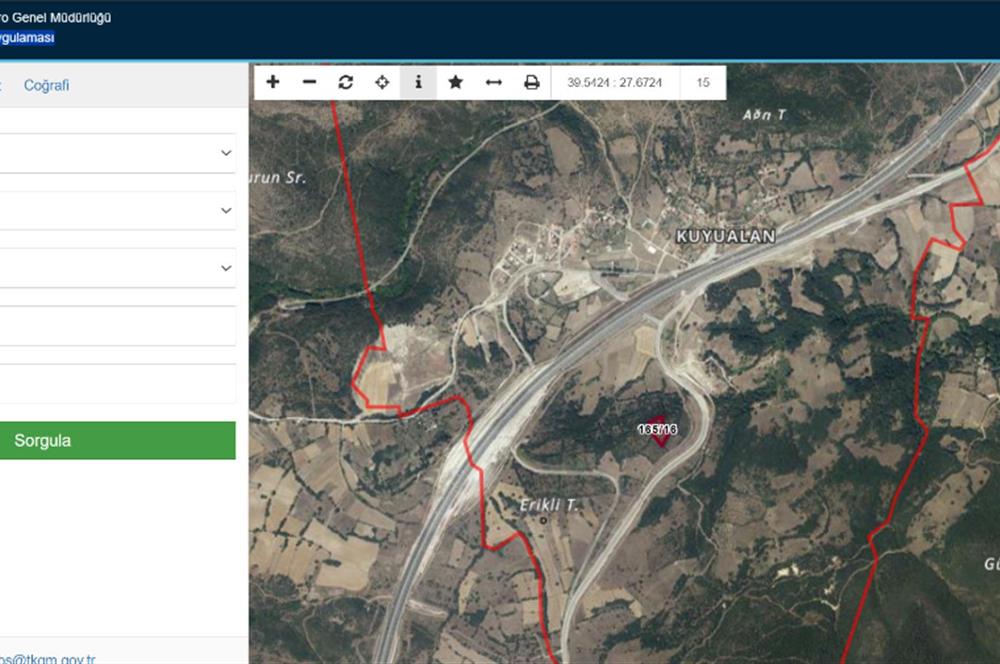The image size is (1000, 664).
Task: Click the coordinate display 39.5424 : 27.6724
Action: click(614, 82)
